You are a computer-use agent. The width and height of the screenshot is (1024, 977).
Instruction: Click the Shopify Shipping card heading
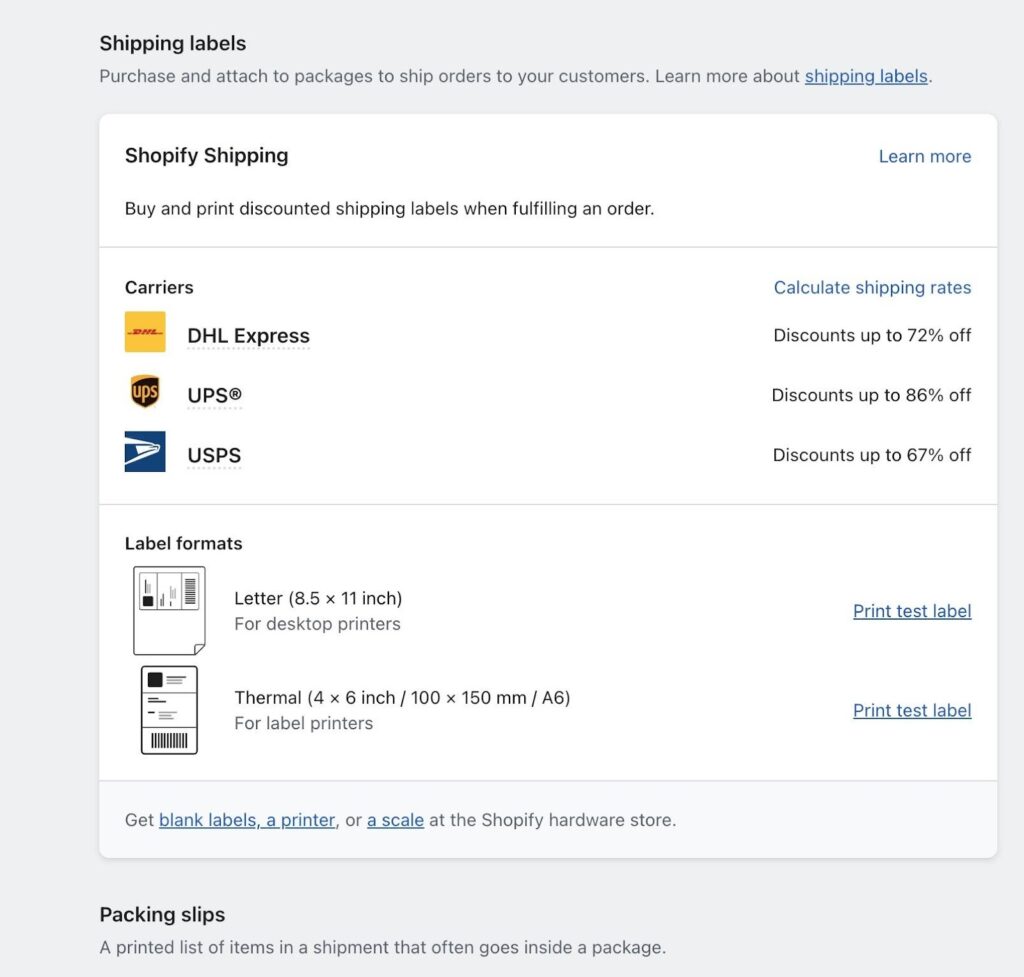pyautogui.click(x=206, y=156)
